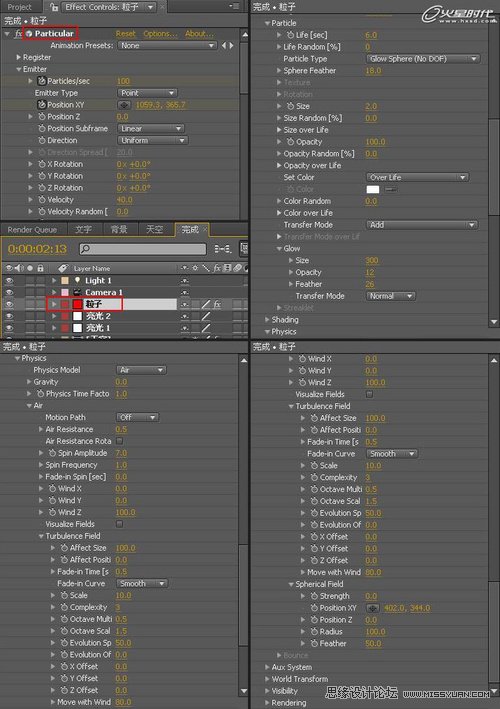Viewport: 500px width, 709px height.
Task: Open Position Subframe dropdown showing Linear
Action: click(x=151, y=128)
